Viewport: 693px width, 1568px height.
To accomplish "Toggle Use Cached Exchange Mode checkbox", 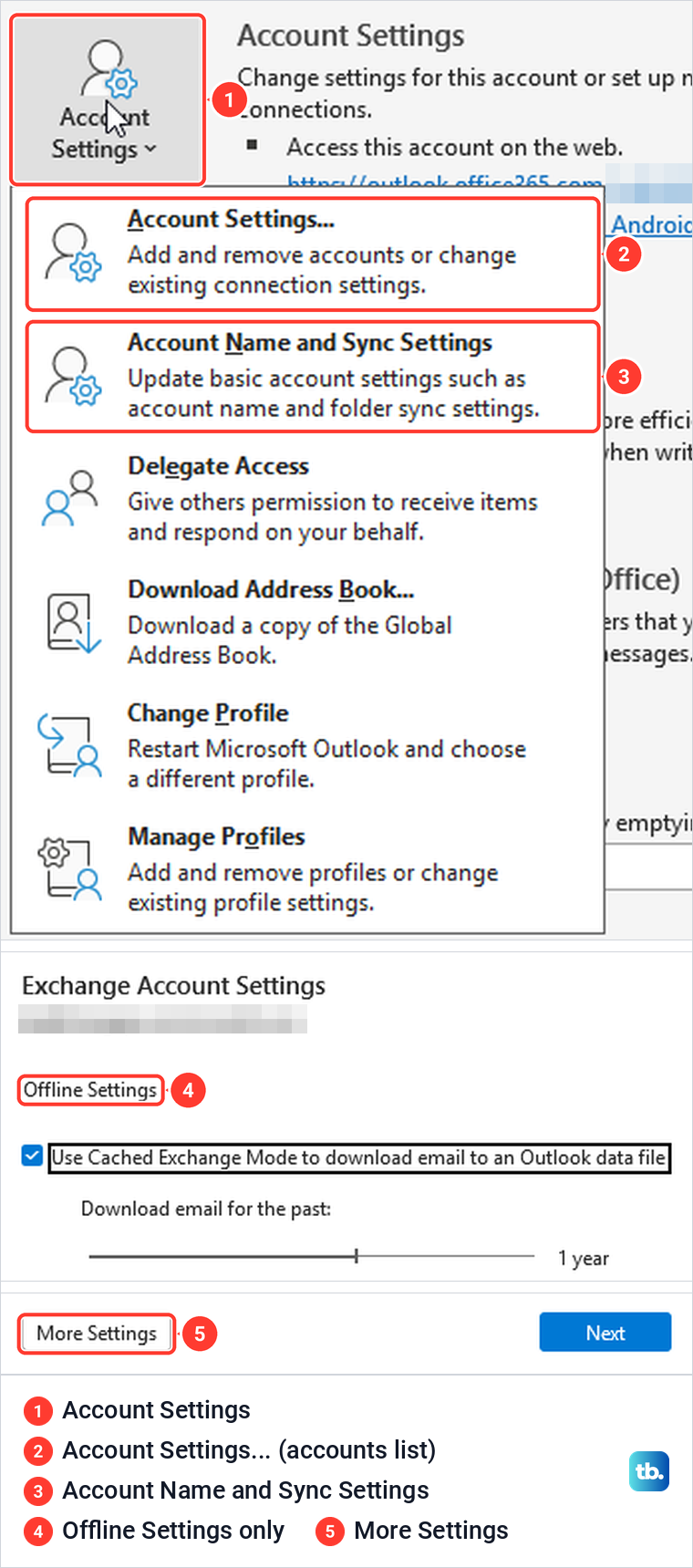I will point(32,1157).
